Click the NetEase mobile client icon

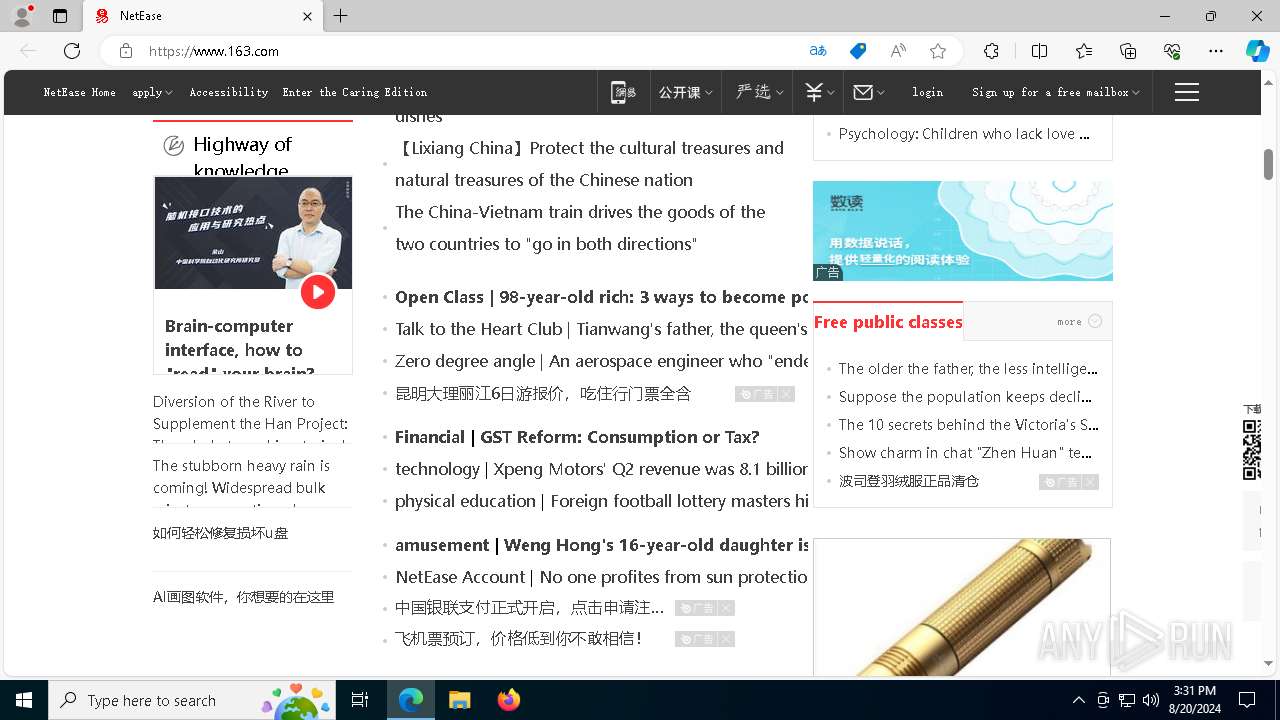pos(623,92)
